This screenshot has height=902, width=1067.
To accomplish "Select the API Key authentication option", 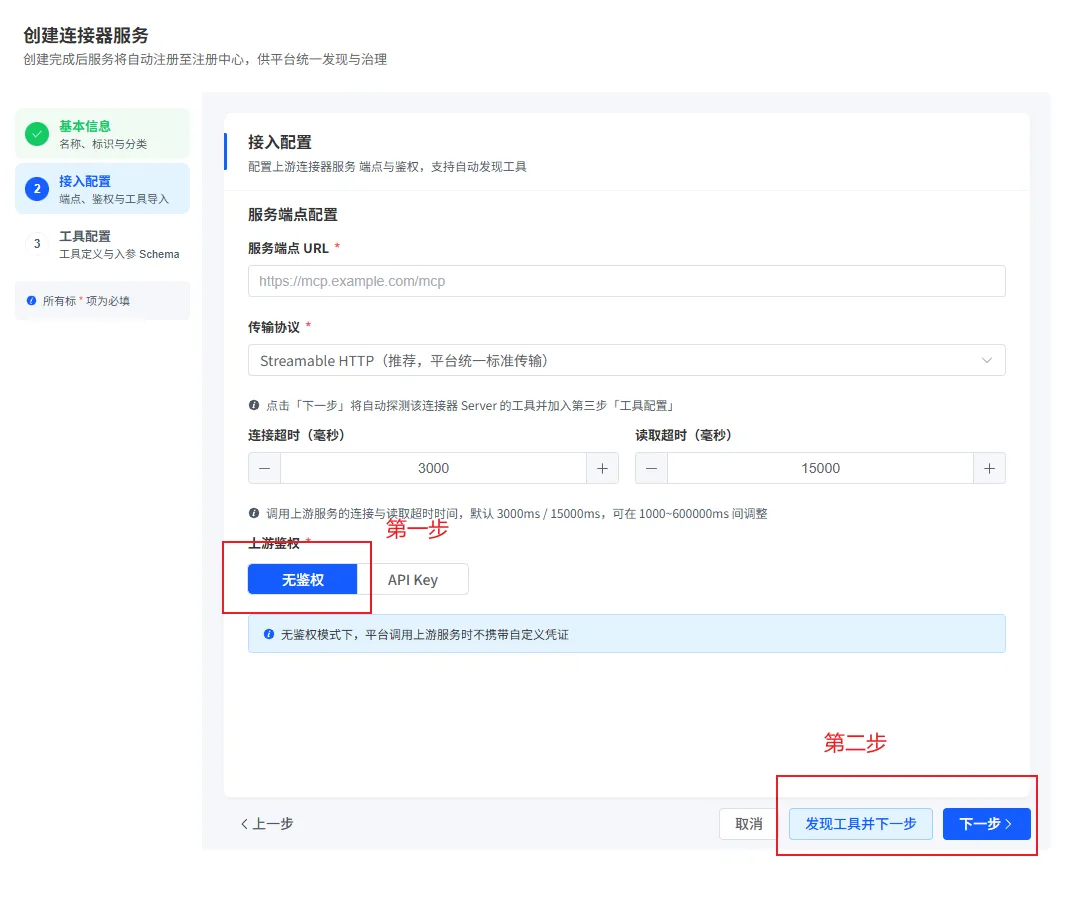I will pos(412,580).
